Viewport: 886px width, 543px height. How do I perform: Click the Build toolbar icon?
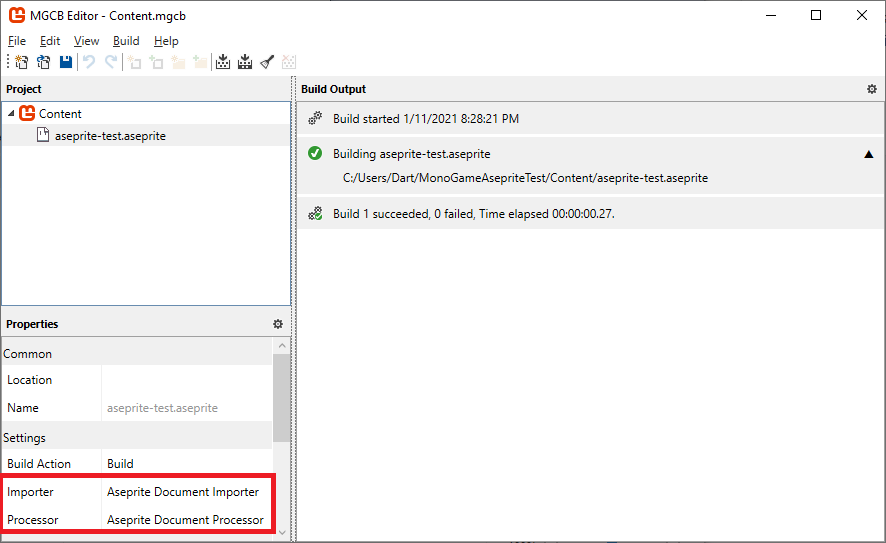coord(223,62)
